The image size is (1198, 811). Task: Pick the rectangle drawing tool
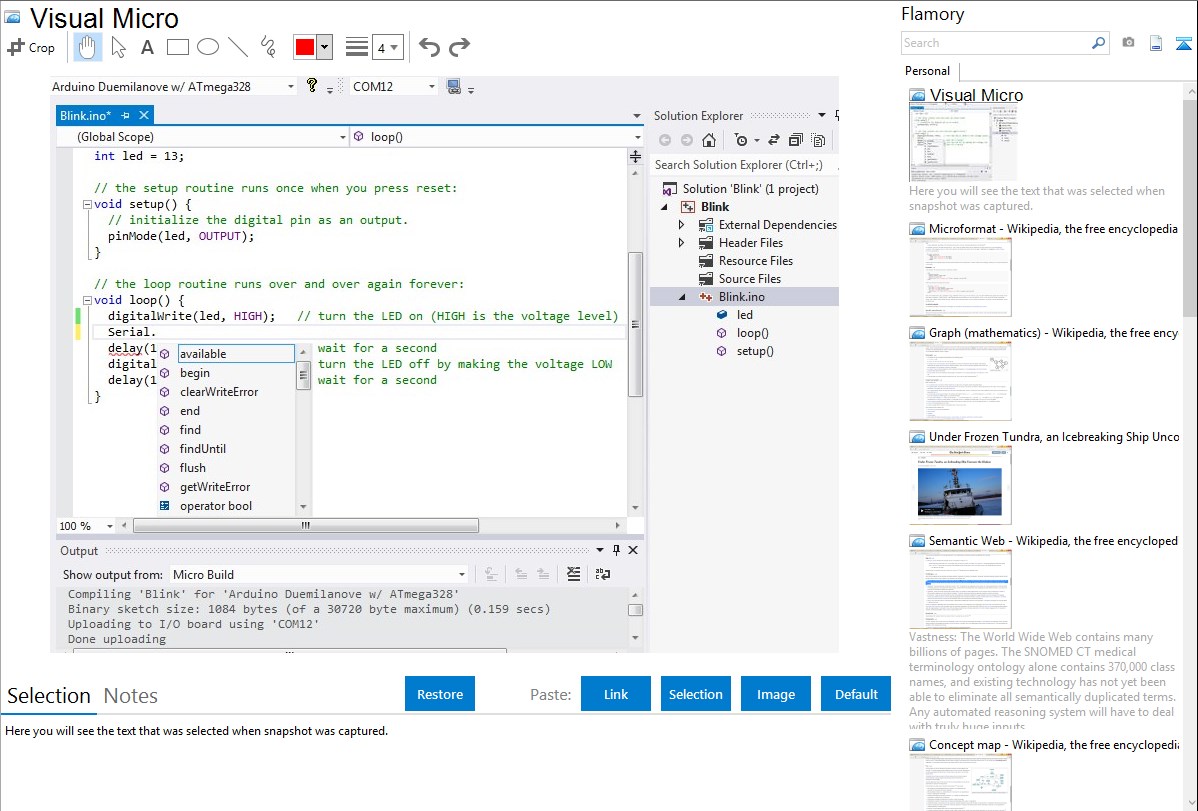177,47
